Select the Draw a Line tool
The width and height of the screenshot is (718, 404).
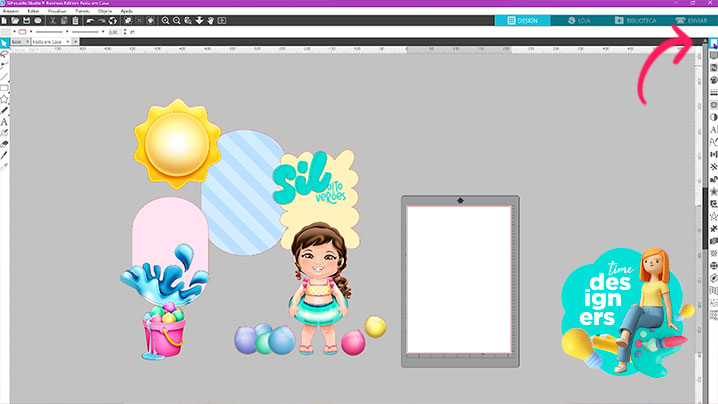pyautogui.click(x=5, y=76)
